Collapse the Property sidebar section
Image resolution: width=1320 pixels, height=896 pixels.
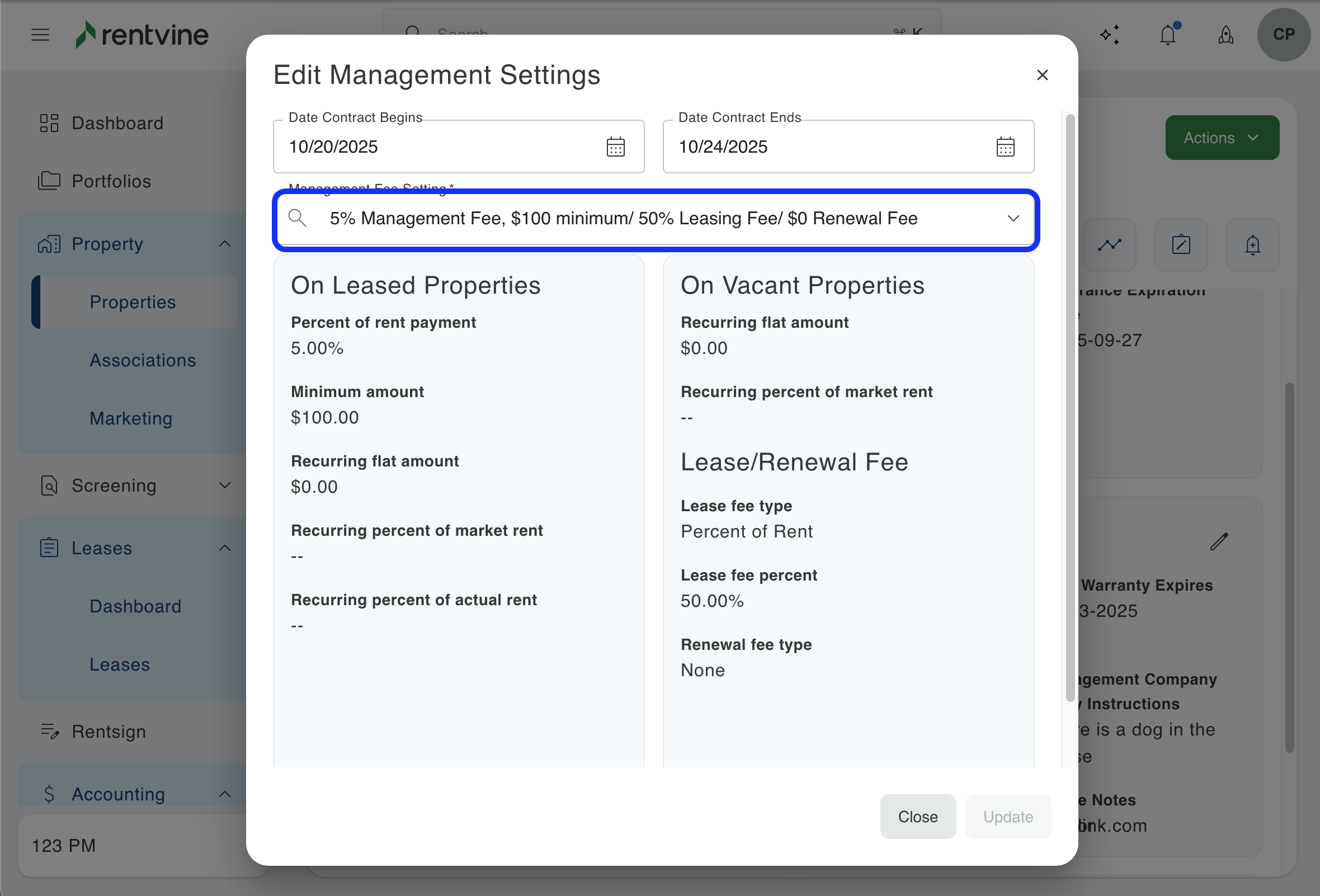click(x=225, y=244)
